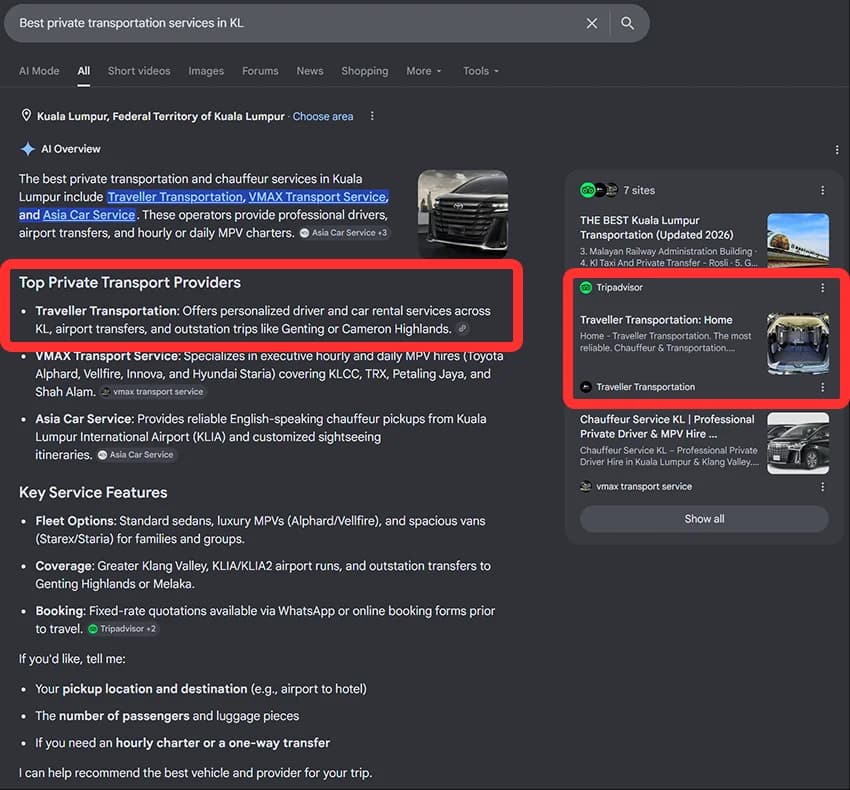Click the magnifying glass search icon

627,23
